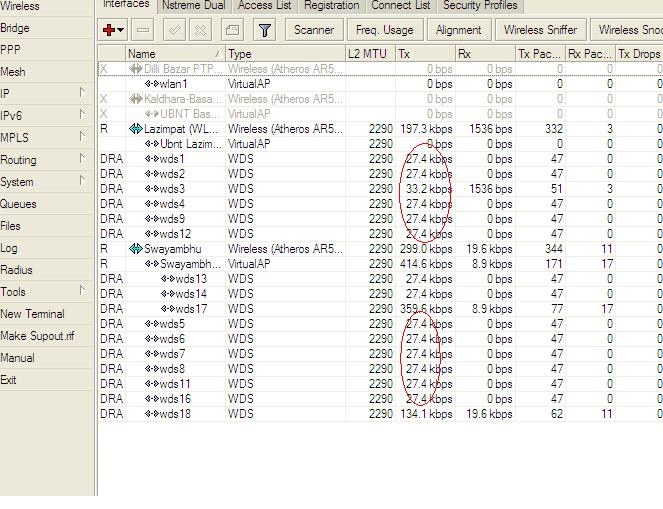Click the Filter funnel toolbar button
Viewport: 663px width, 509px height.
[265, 30]
